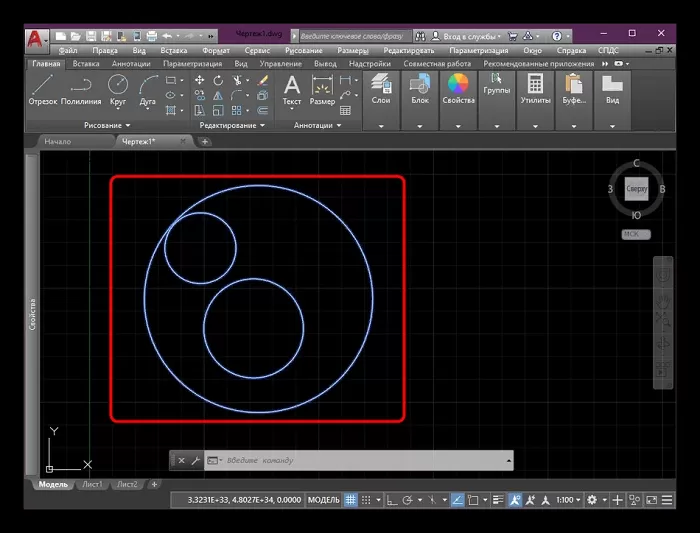Click the Open file folder icon
The height and width of the screenshot is (533, 700).
click(x=76, y=36)
